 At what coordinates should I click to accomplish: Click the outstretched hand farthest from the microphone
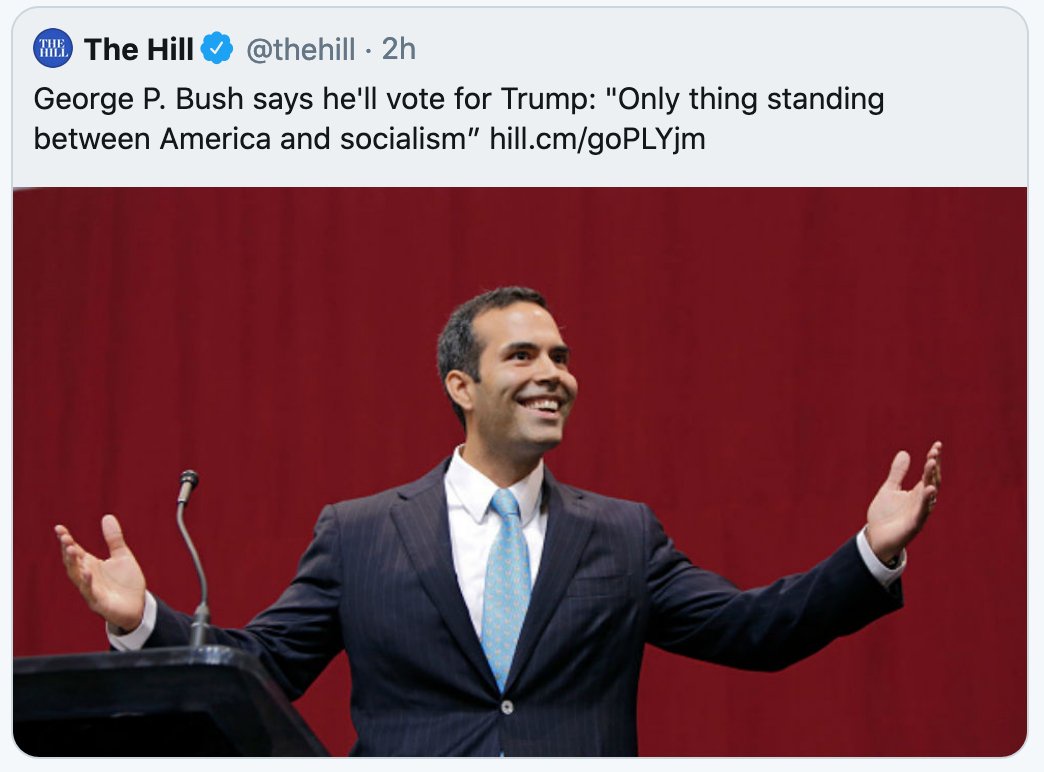coord(903,500)
